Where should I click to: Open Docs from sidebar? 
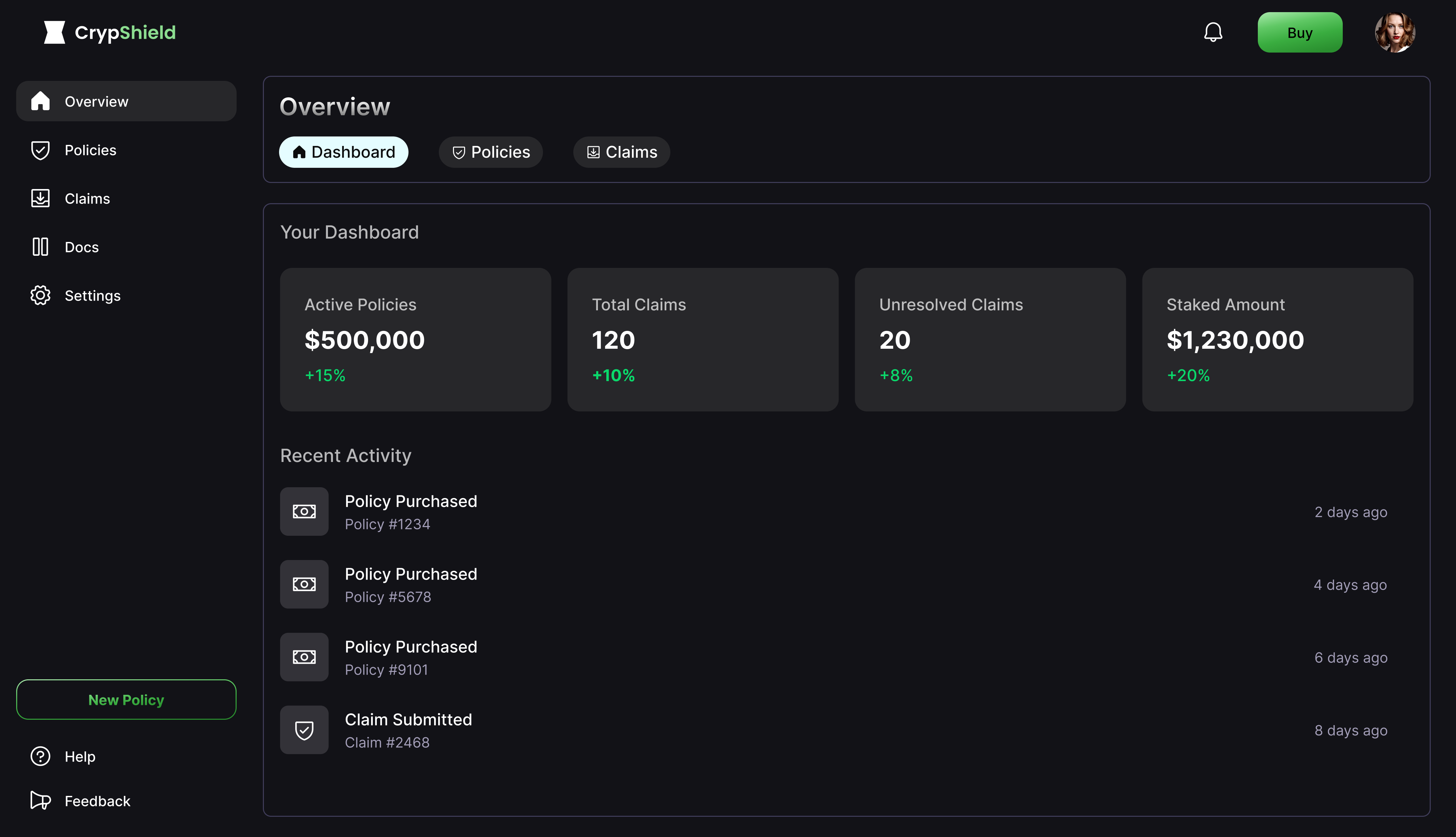(x=81, y=247)
